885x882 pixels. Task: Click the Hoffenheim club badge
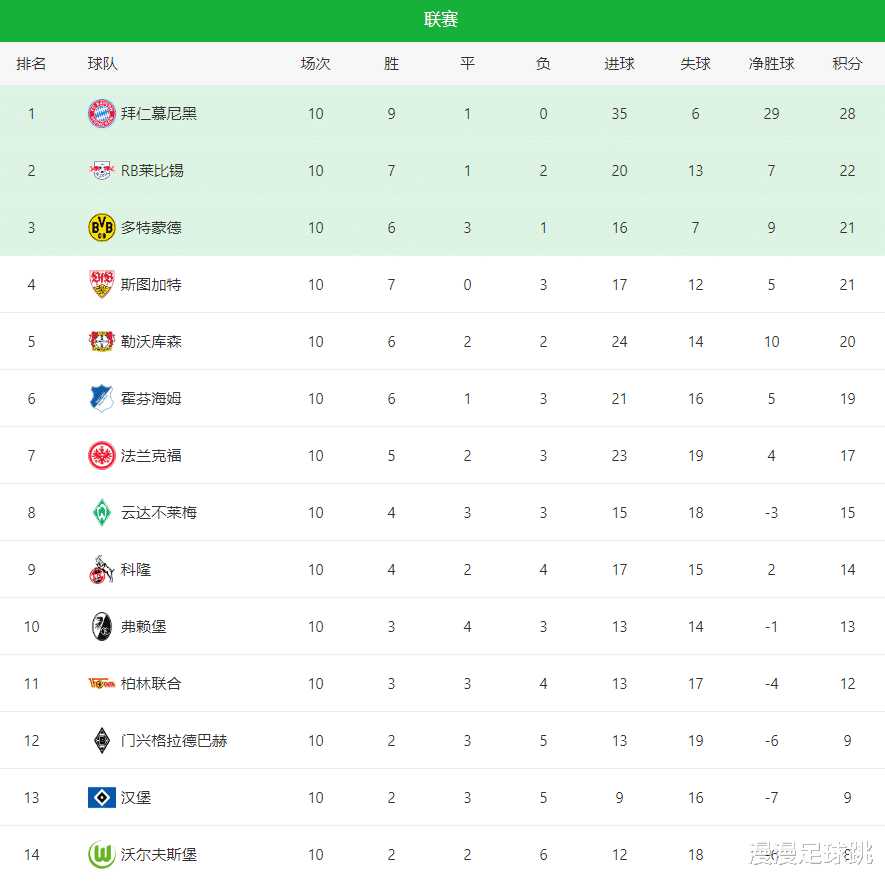coord(102,399)
